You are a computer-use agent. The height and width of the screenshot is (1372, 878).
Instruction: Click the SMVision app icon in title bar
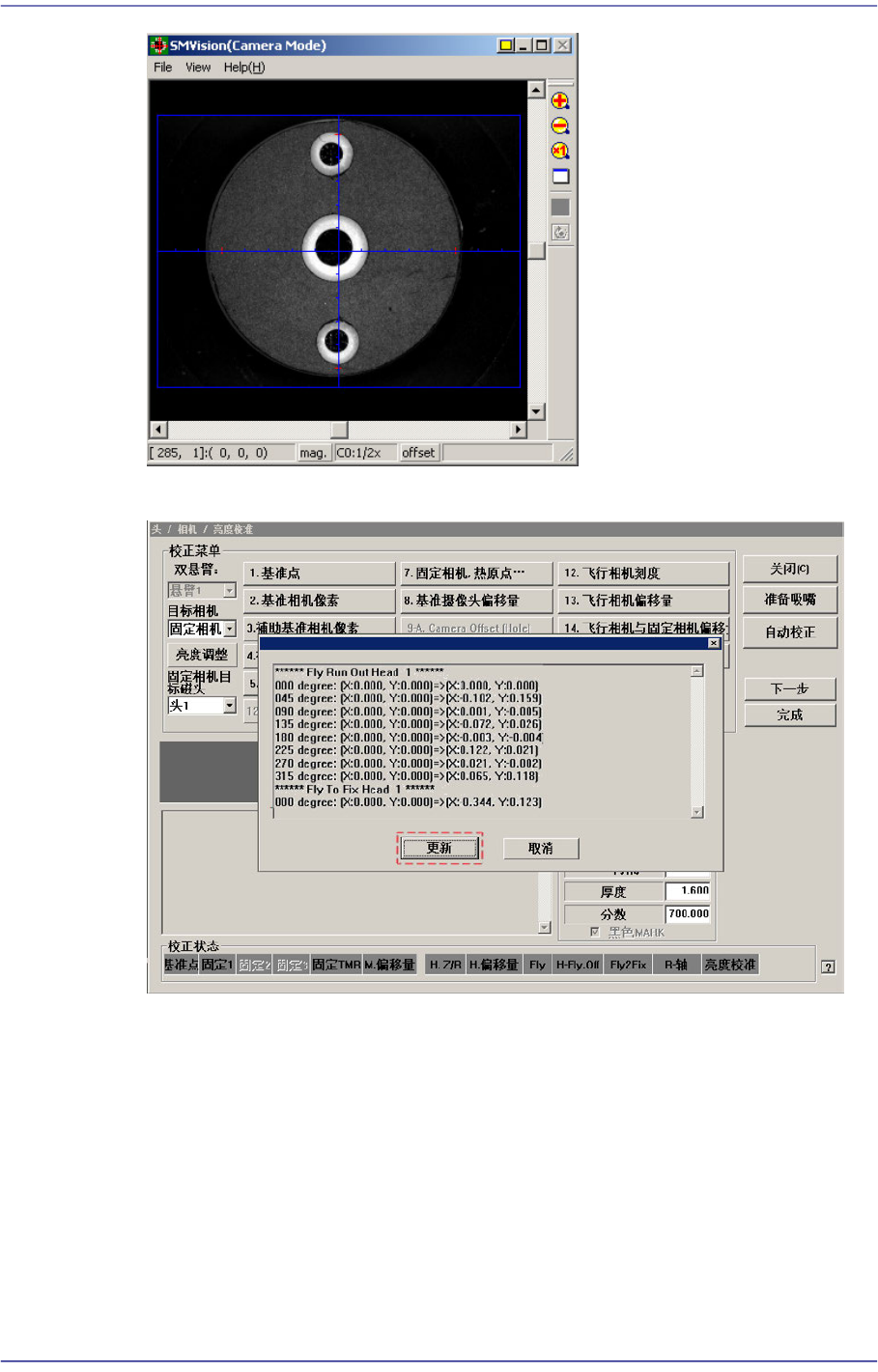click(x=158, y=45)
